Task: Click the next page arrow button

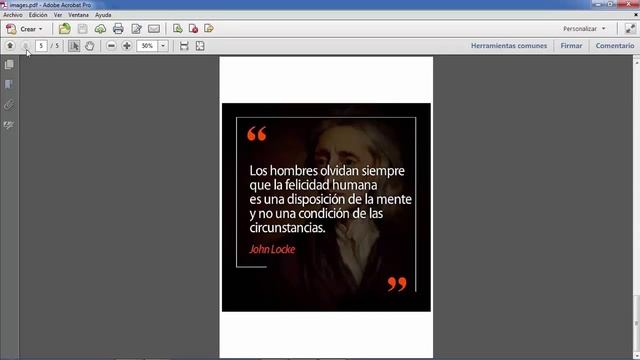Action: point(25,46)
